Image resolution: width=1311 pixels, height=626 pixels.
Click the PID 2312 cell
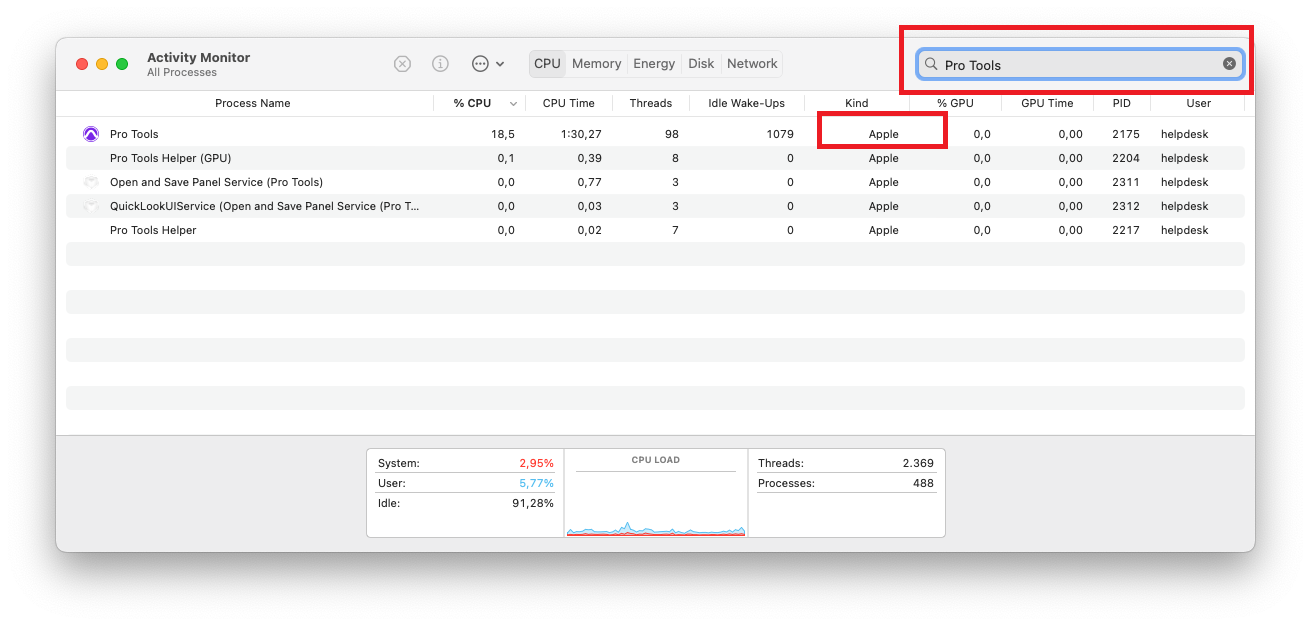pos(1126,206)
